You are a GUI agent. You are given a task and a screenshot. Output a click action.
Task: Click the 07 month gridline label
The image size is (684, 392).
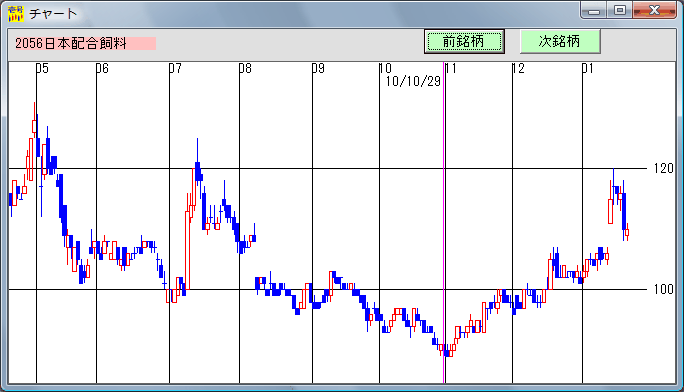click(175, 68)
